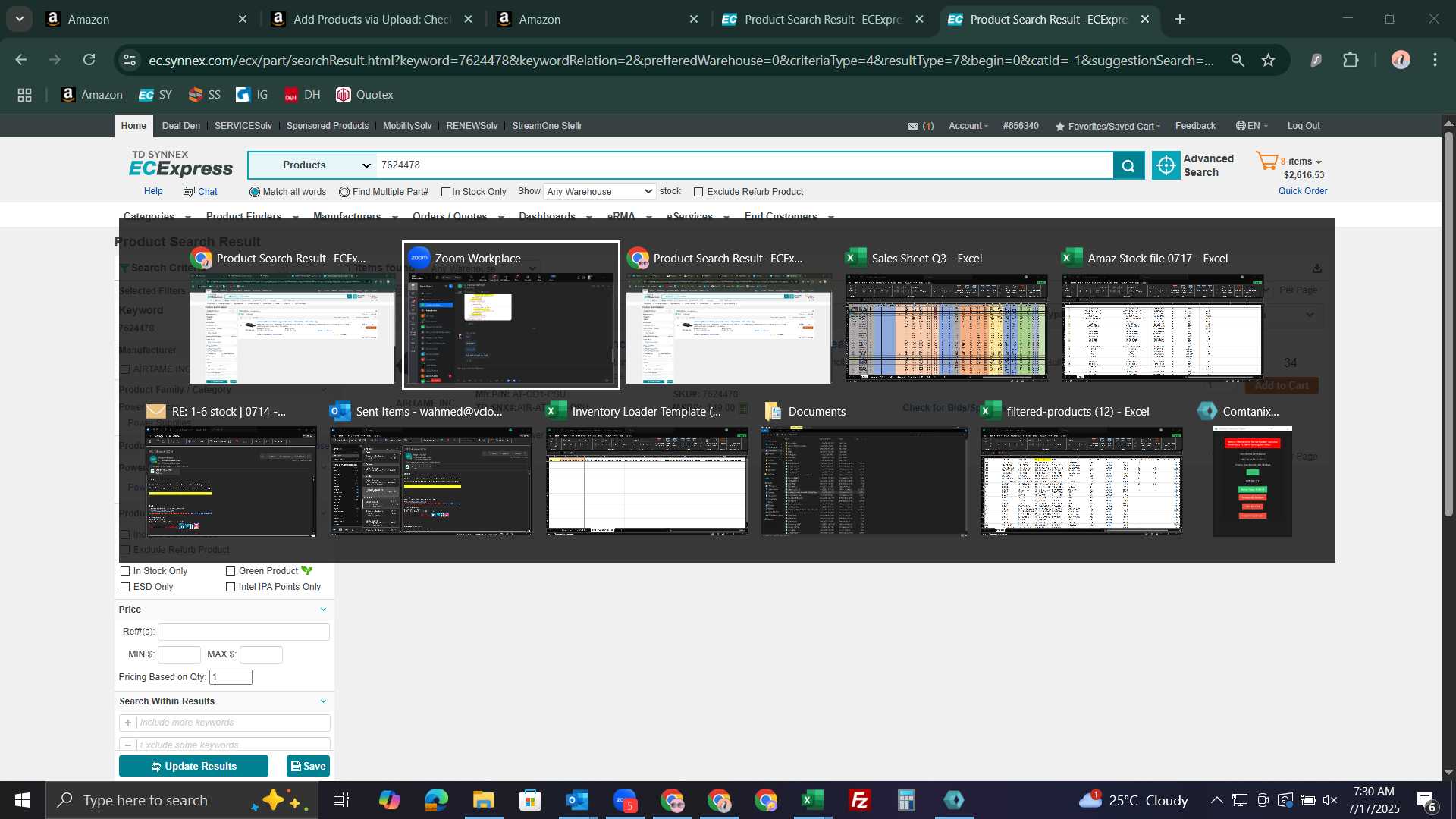Open Home tab in ECExpress nav
This screenshot has width=1456, height=819.
(x=133, y=126)
